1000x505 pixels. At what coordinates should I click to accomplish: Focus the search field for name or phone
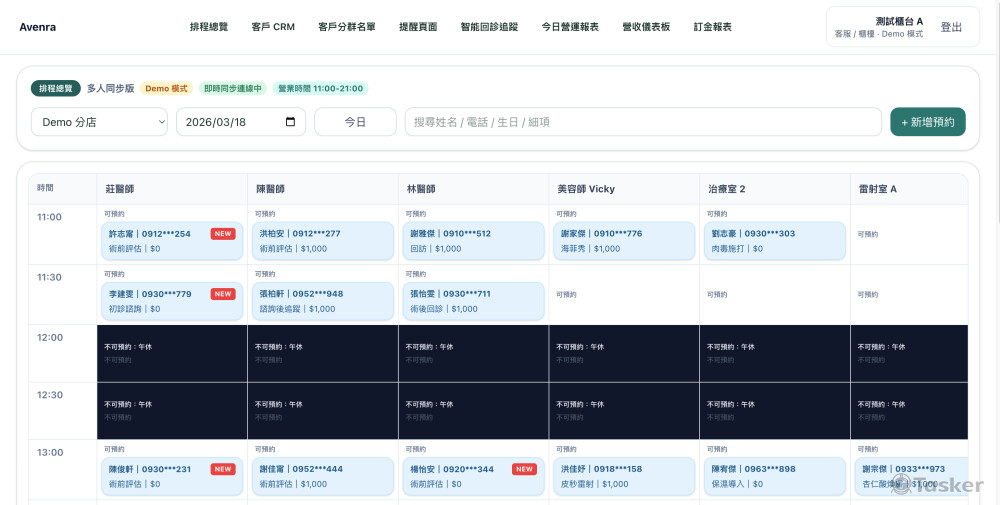pos(642,122)
